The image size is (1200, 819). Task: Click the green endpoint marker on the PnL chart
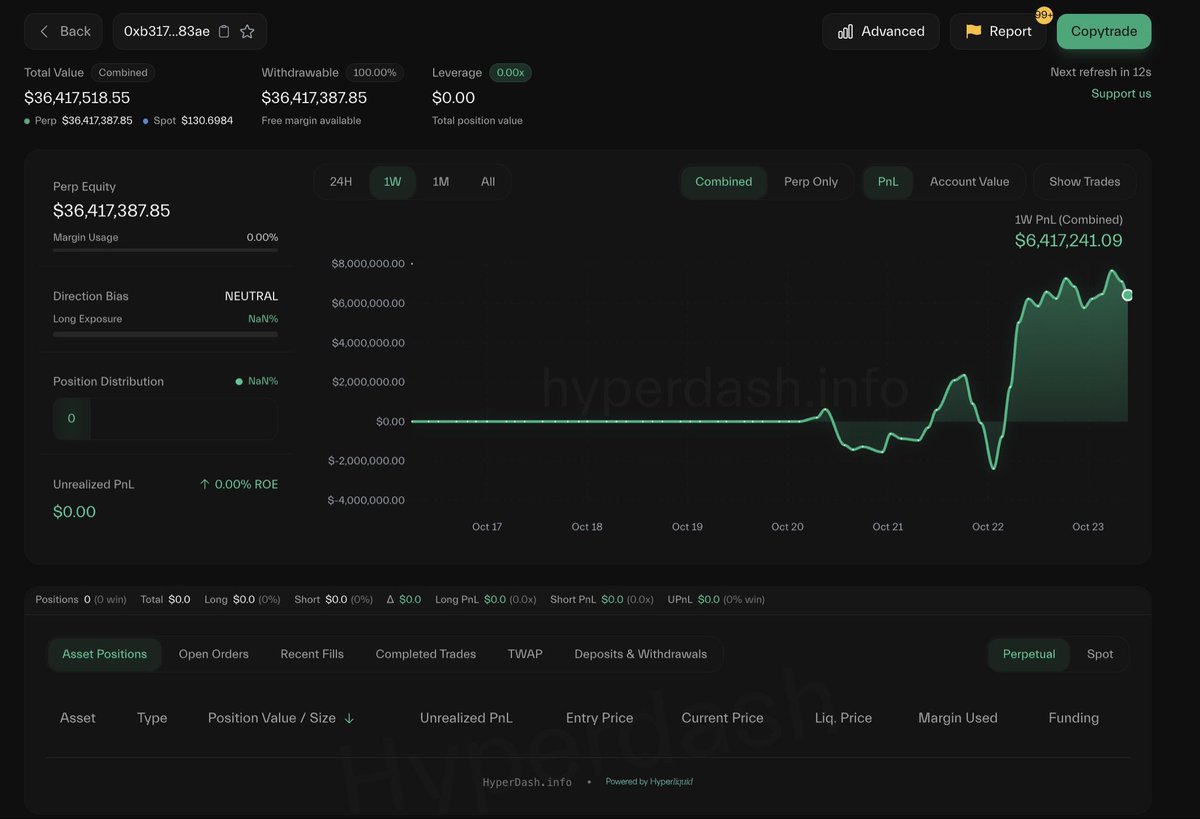(x=1127, y=294)
